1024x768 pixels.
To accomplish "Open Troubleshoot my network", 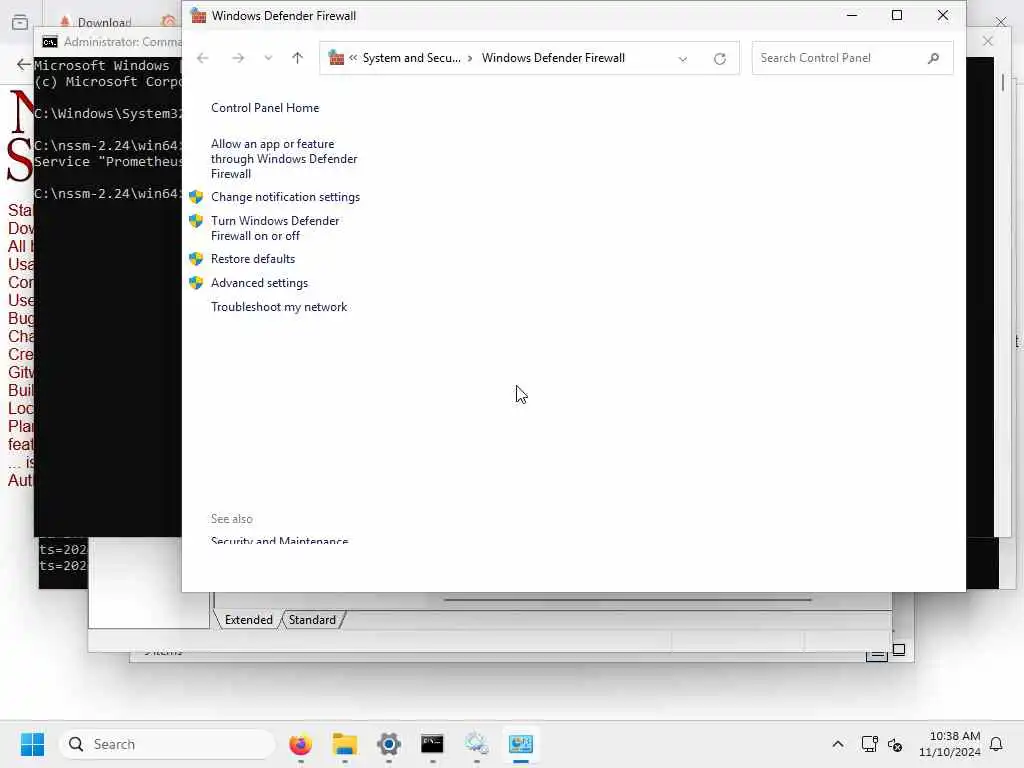I will 279,307.
